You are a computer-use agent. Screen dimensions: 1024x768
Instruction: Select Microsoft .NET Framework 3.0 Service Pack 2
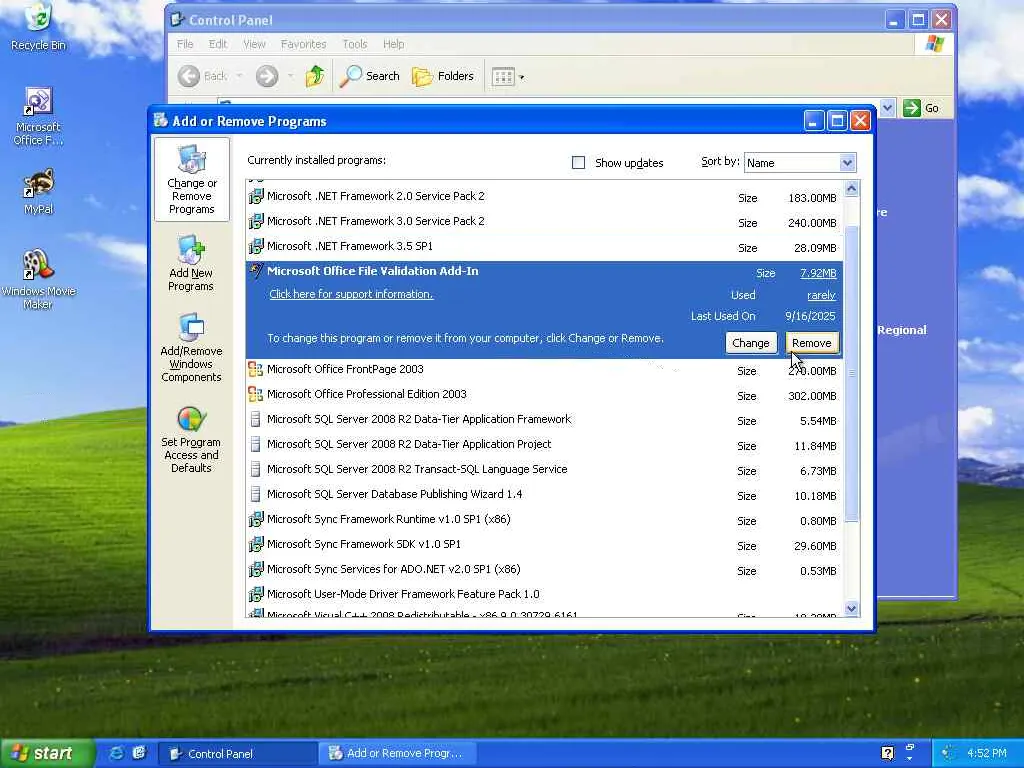pos(544,221)
